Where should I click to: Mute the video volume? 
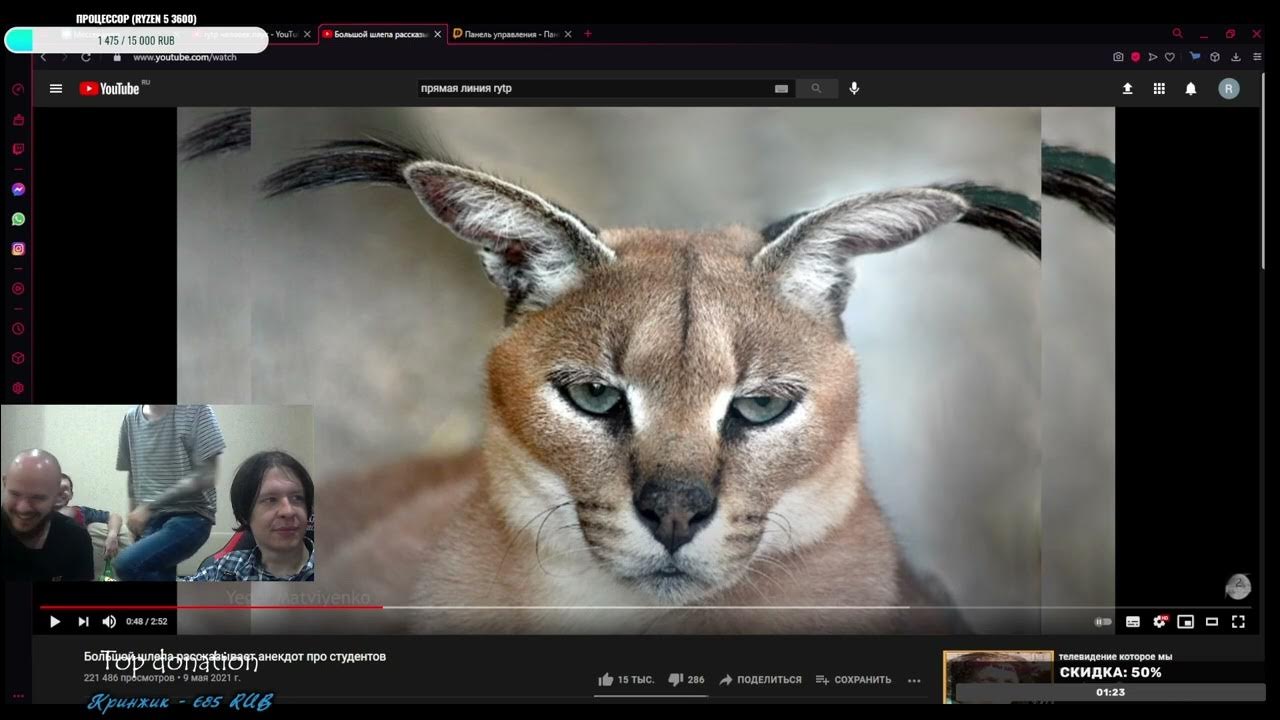point(109,622)
